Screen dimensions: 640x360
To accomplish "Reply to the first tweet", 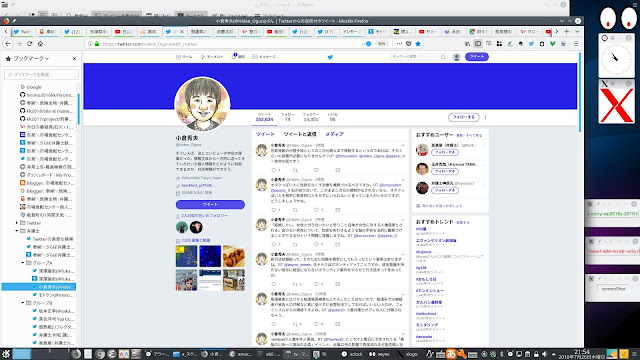I will (x=274, y=170).
